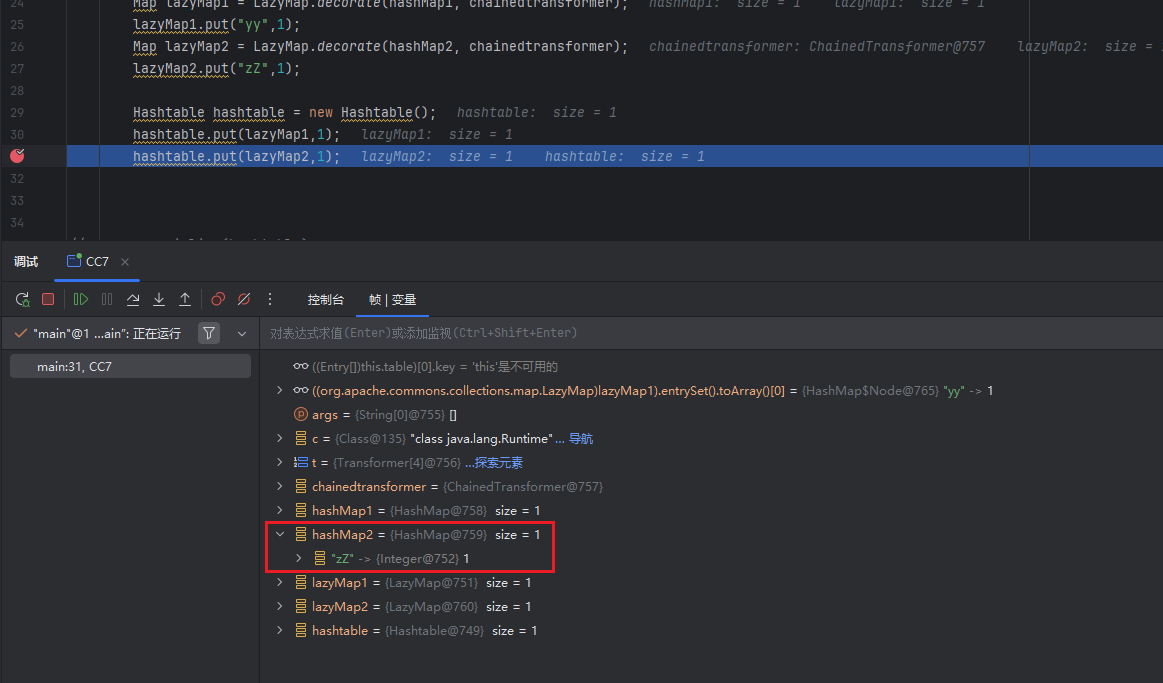This screenshot has width=1163, height=683.
Task: Focus the evaluate expression input field
Action: click(700, 333)
